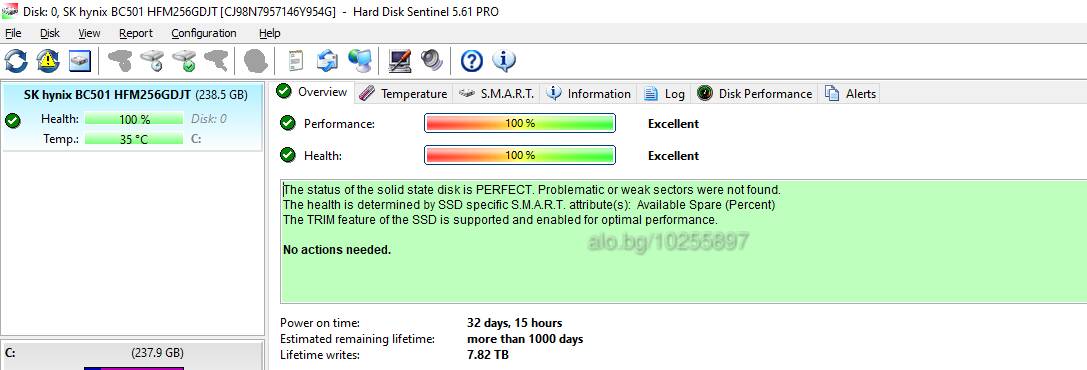1087x370 pixels.
Task: Click the blue refresh arrows toolbar icon
Action: [16, 61]
